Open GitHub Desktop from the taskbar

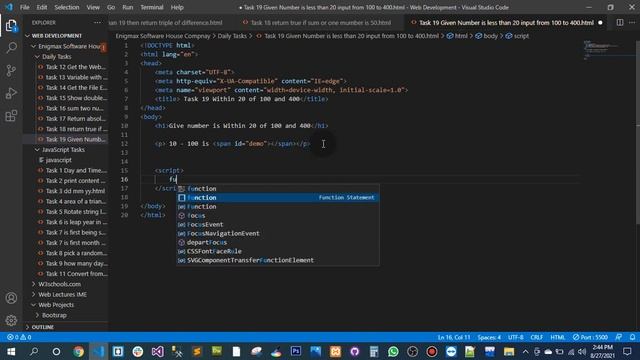pyautogui.click(x=355, y=351)
